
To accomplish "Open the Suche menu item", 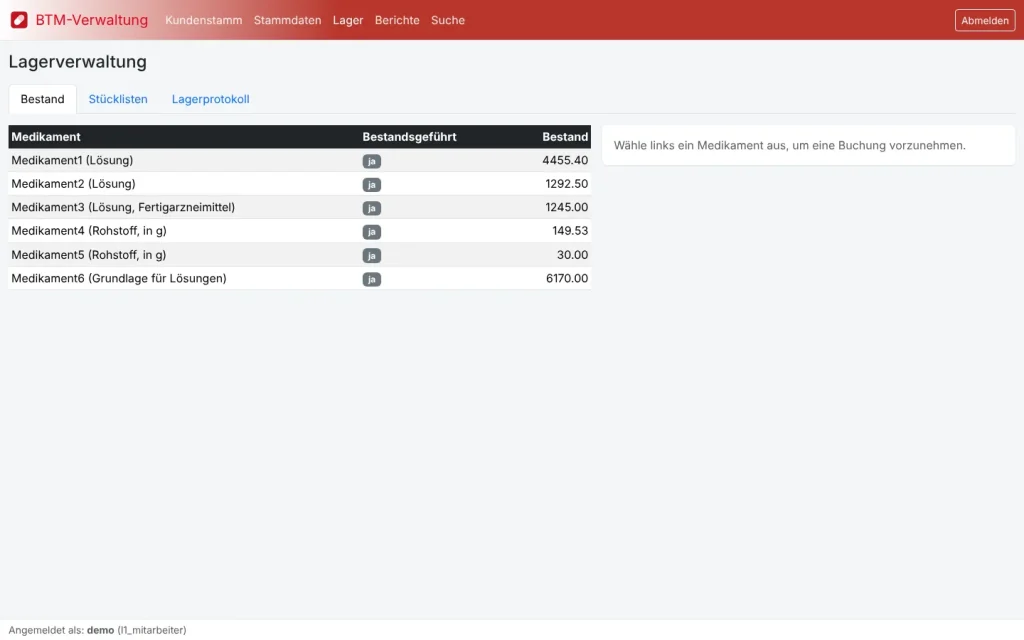I will pos(448,20).
